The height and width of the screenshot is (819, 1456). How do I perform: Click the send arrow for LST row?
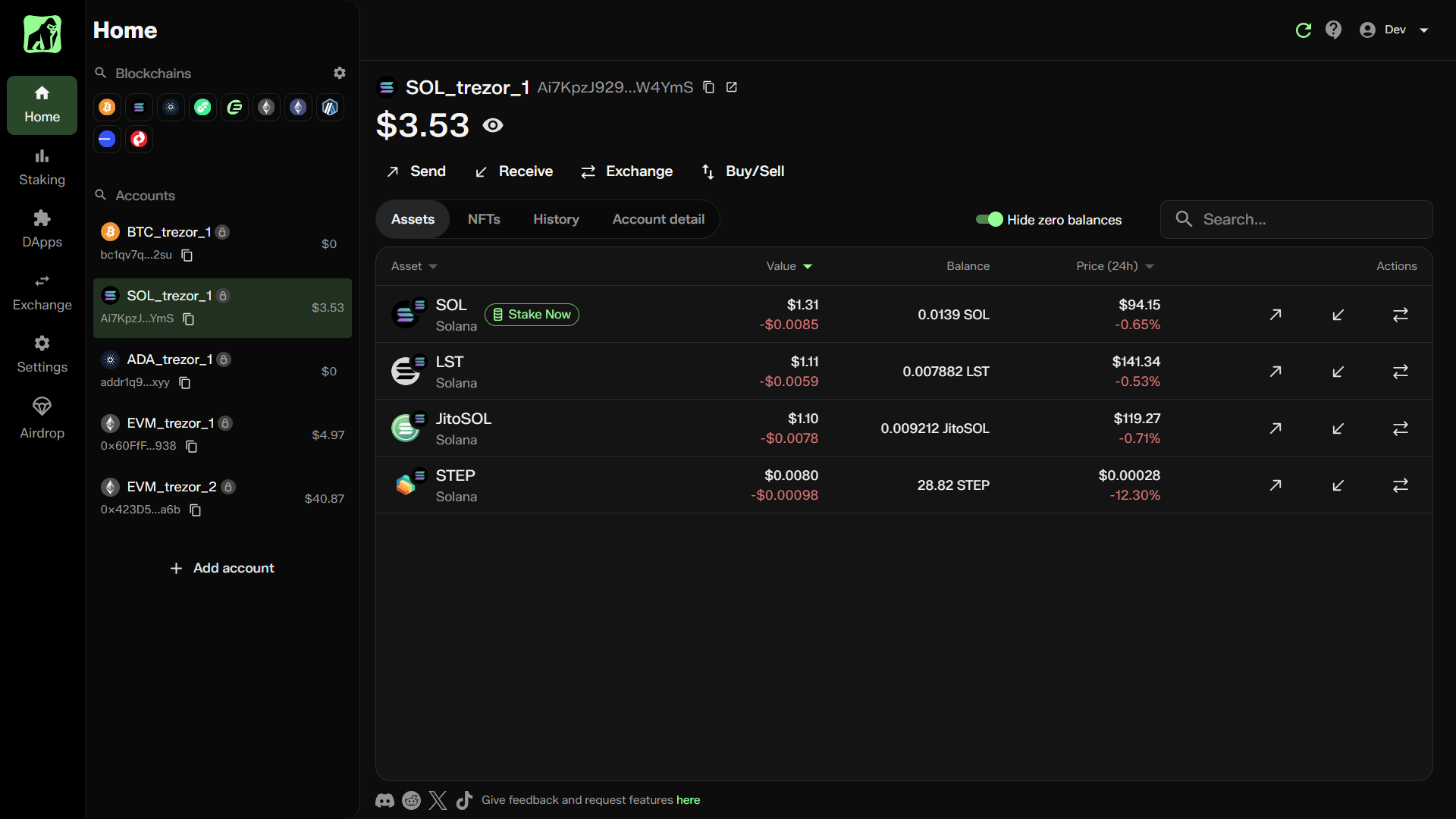point(1276,372)
